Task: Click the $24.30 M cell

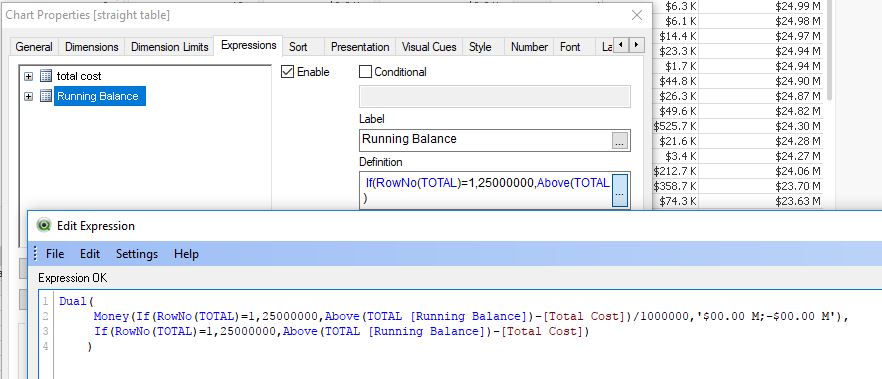Action: (798, 126)
